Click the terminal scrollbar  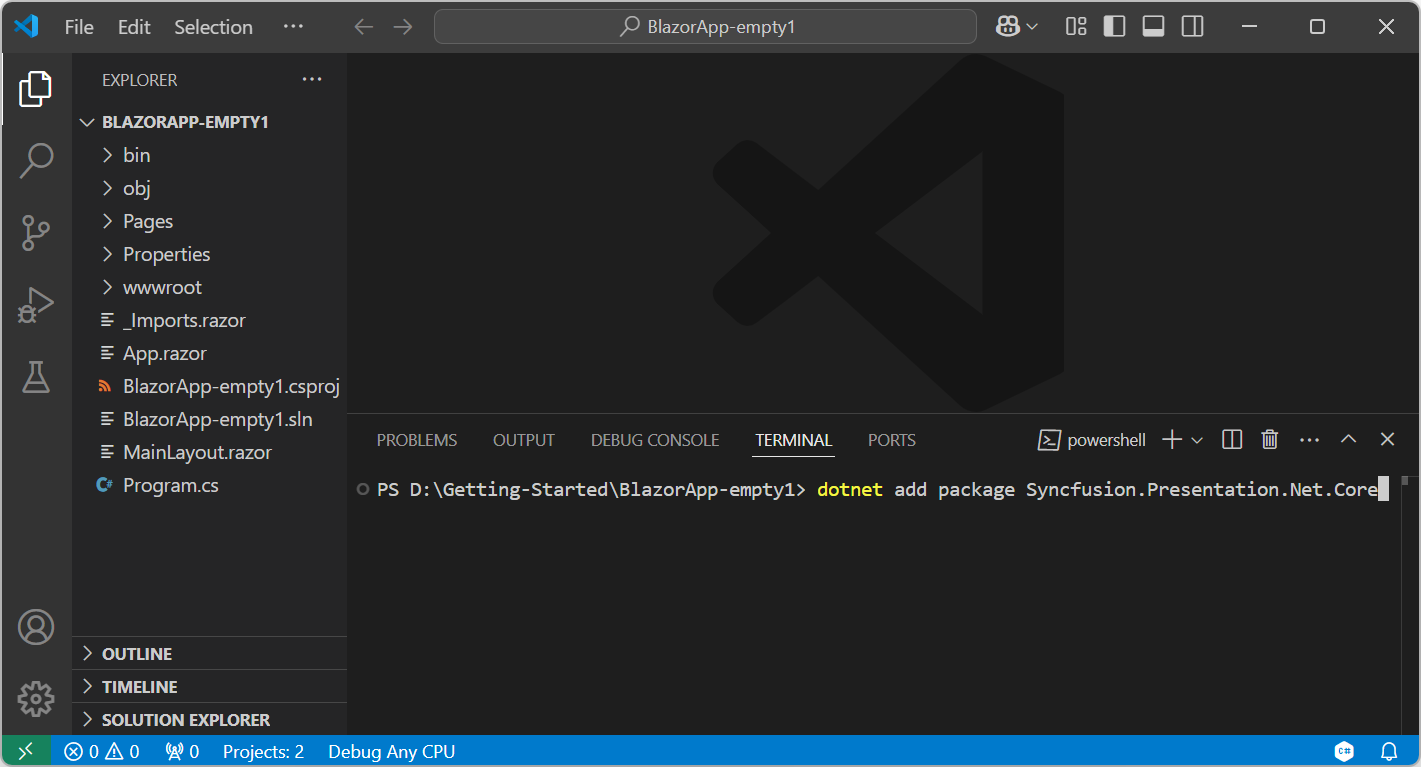point(1405,481)
